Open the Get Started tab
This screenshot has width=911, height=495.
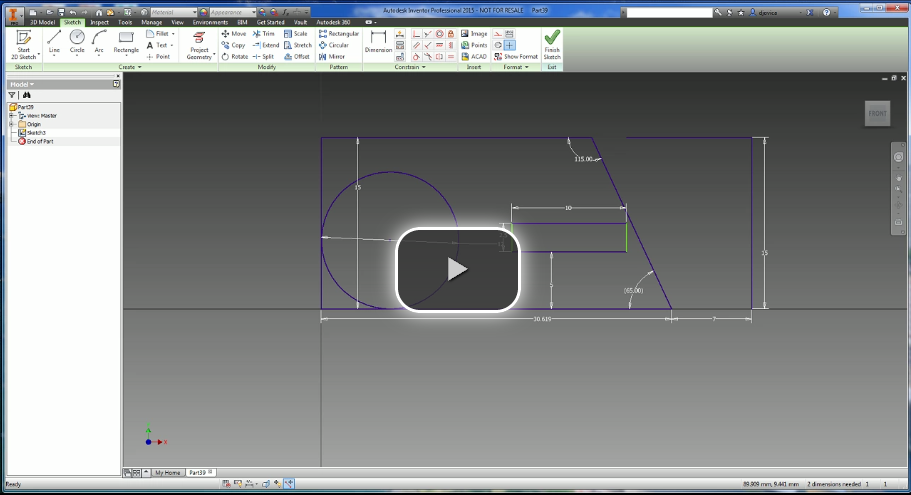tap(270, 22)
